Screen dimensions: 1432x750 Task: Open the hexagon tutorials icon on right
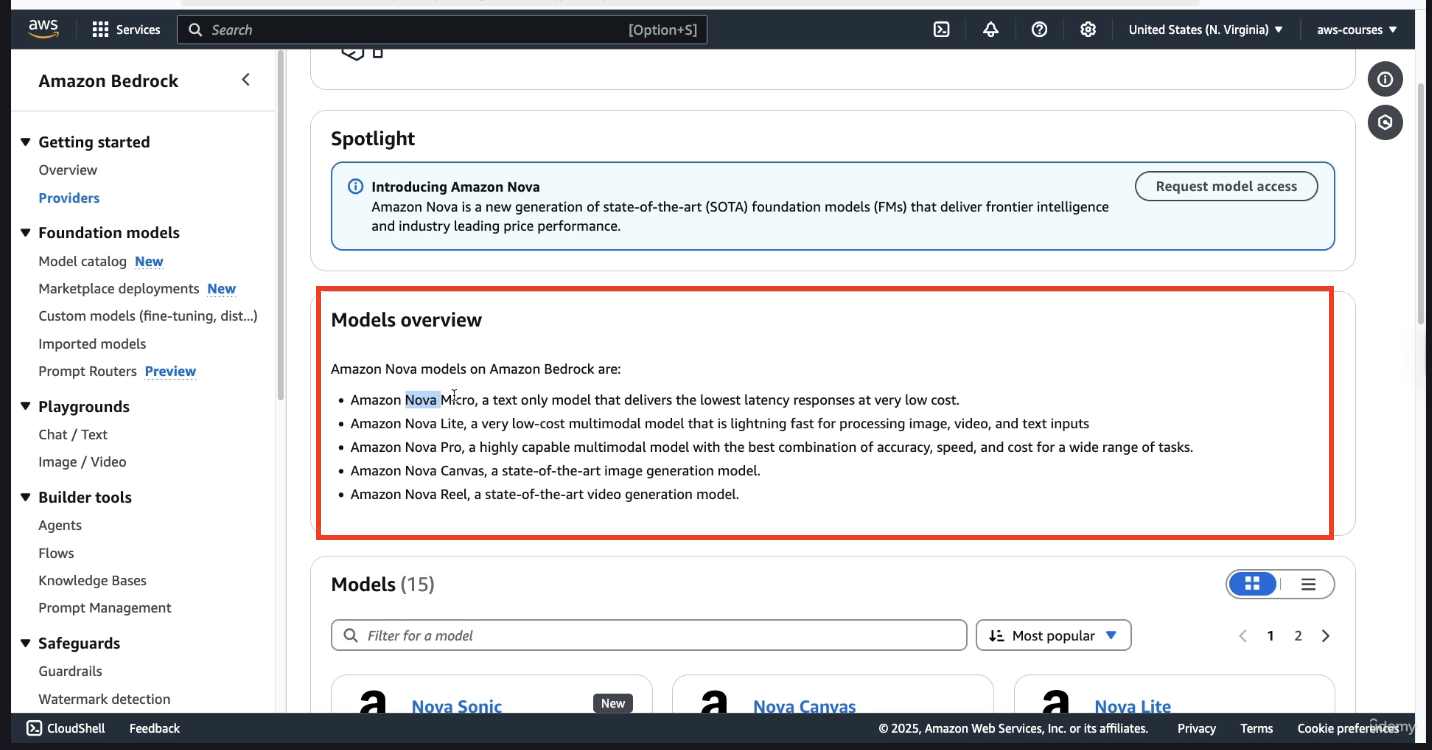pyautogui.click(x=1385, y=123)
